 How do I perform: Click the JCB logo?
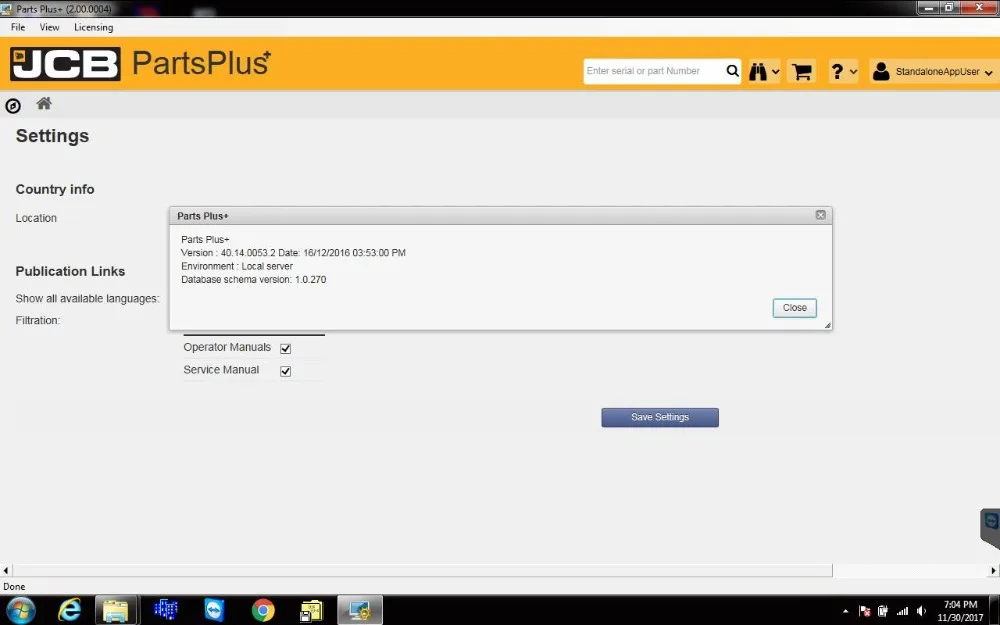coord(65,64)
